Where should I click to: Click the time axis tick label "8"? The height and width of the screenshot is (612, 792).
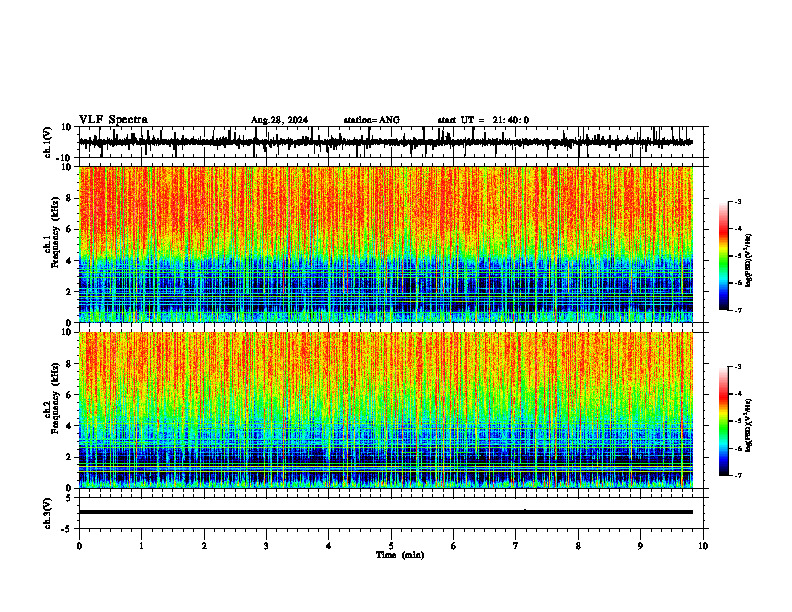point(578,546)
